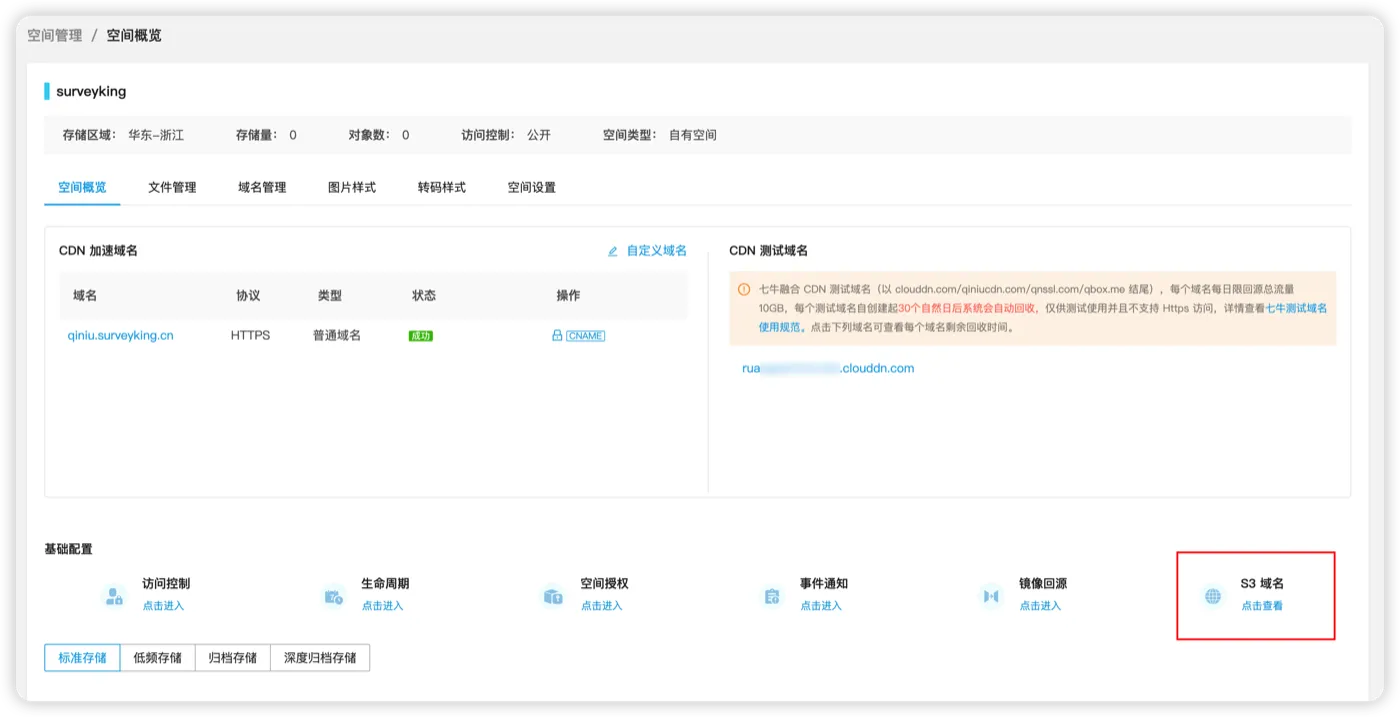Screen dimensions: 1400x717
Task: Click CDN 加速域名 heading
Action: click(98, 251)
